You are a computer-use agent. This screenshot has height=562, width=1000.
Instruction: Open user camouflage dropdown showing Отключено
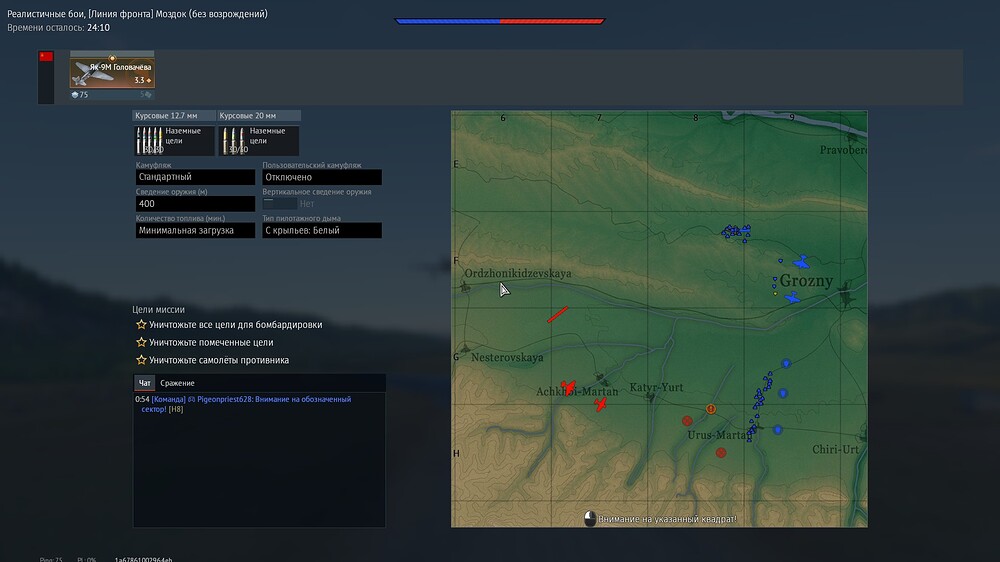(x=322, y=177)
